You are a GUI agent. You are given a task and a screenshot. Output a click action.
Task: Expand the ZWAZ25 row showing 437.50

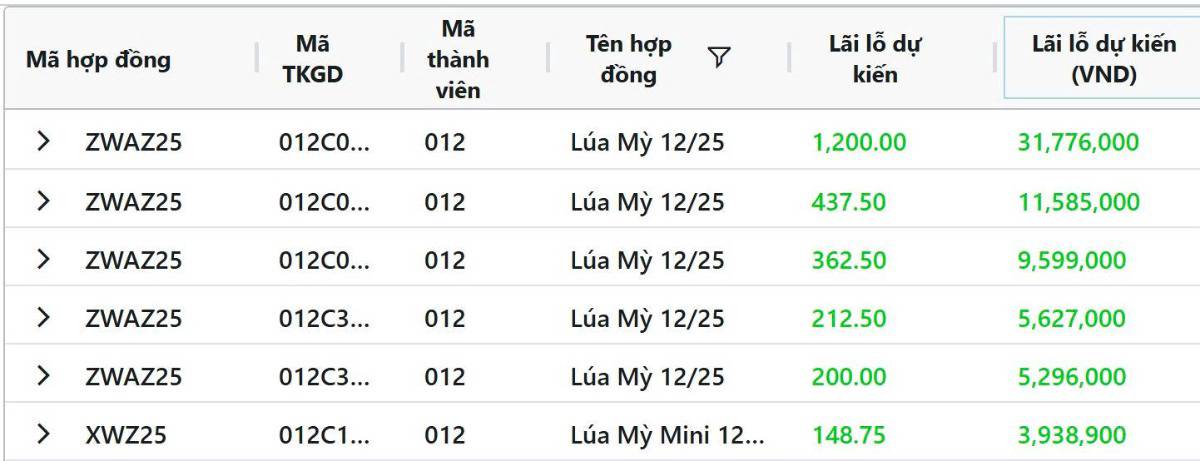43,201
